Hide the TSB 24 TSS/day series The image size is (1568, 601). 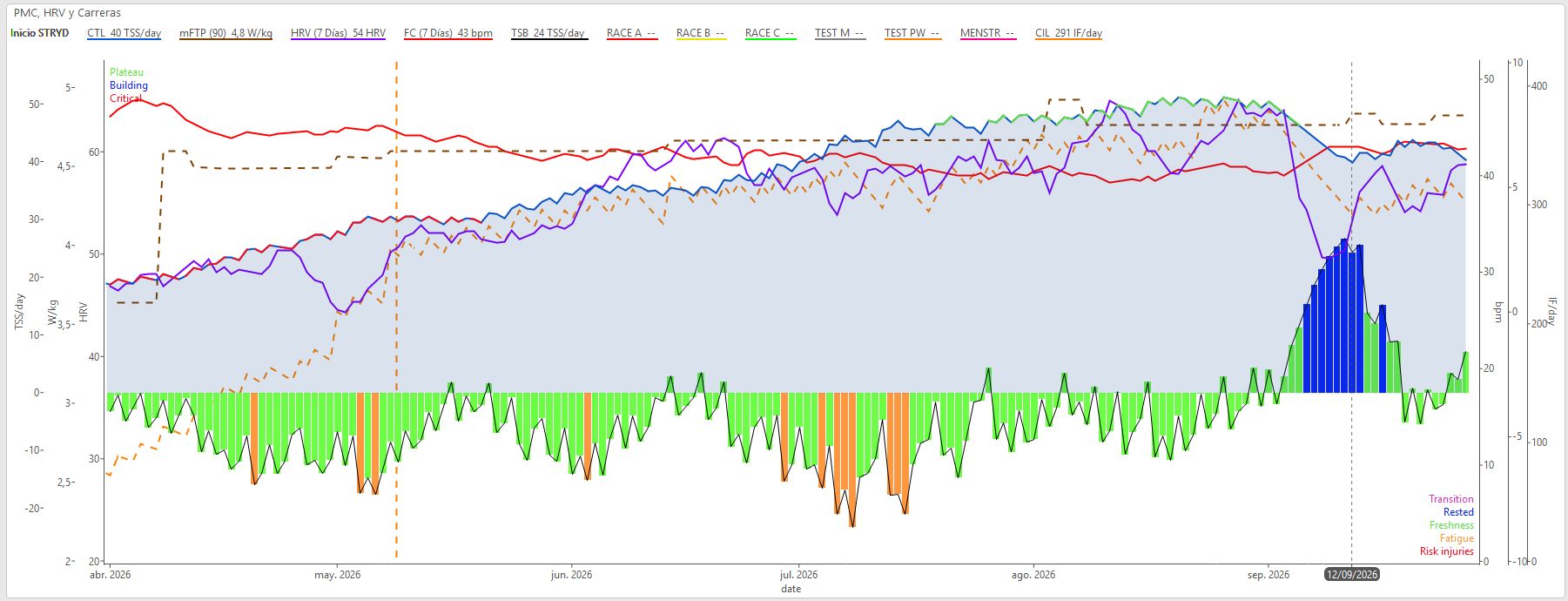click(x=548, y=33)
